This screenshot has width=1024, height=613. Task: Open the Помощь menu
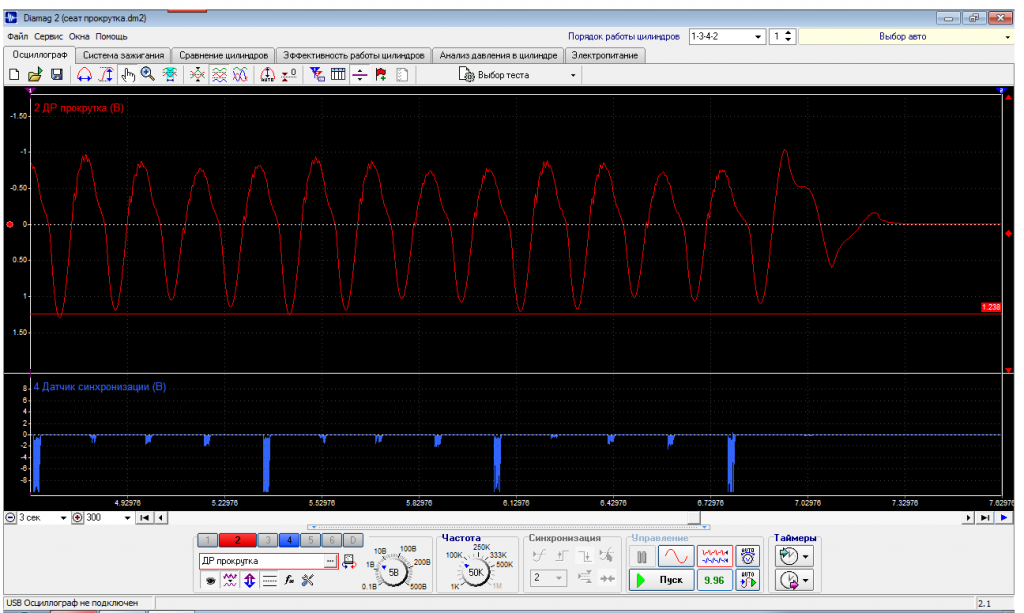[112, 37]
